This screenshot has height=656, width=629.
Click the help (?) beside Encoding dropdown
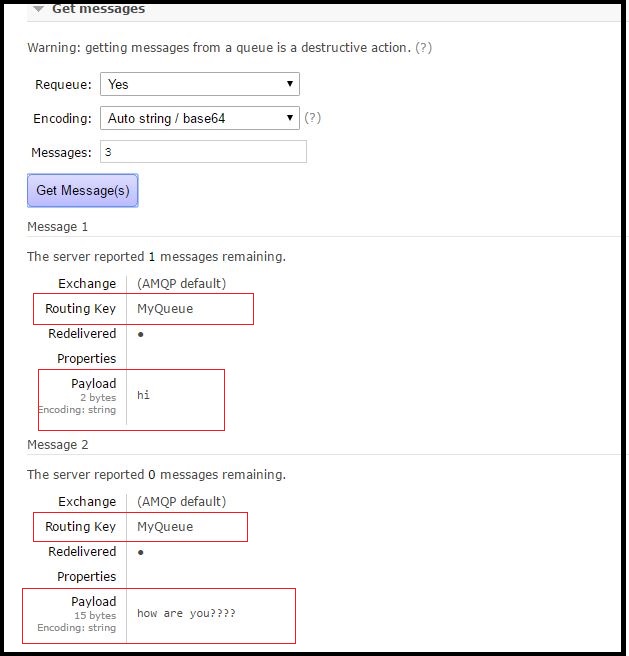click(313, 118)
